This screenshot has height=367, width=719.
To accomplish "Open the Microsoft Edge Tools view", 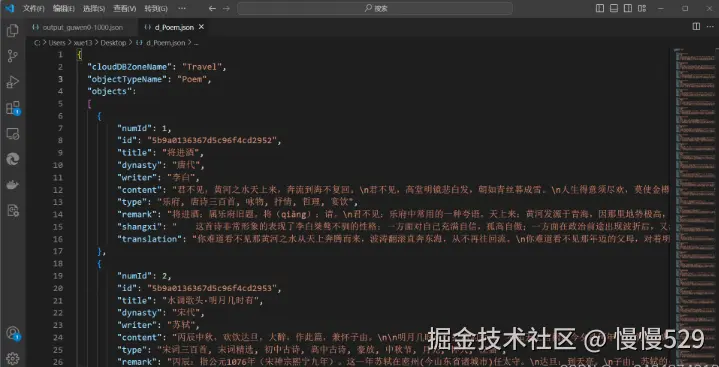I will point(12,159).
